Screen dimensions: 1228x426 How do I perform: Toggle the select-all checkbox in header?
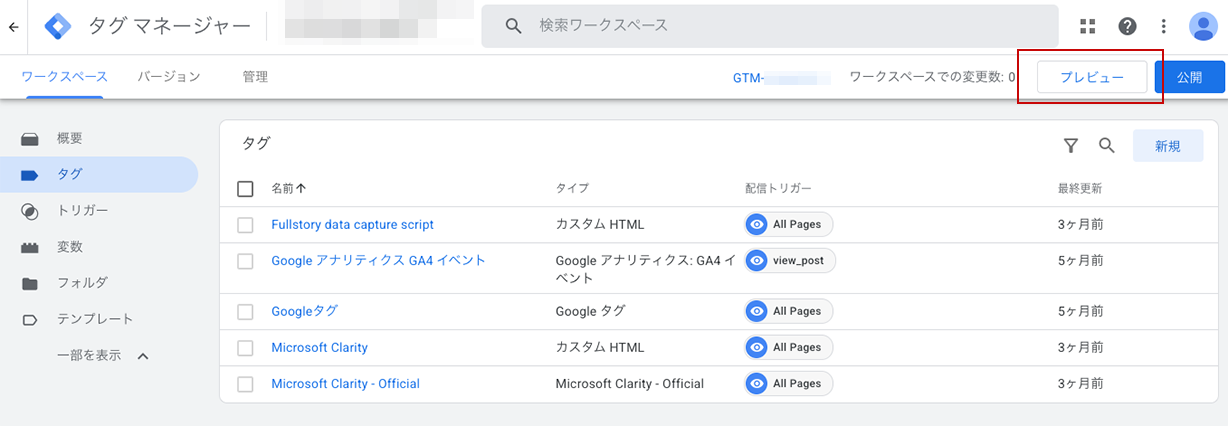pos(245,188)
